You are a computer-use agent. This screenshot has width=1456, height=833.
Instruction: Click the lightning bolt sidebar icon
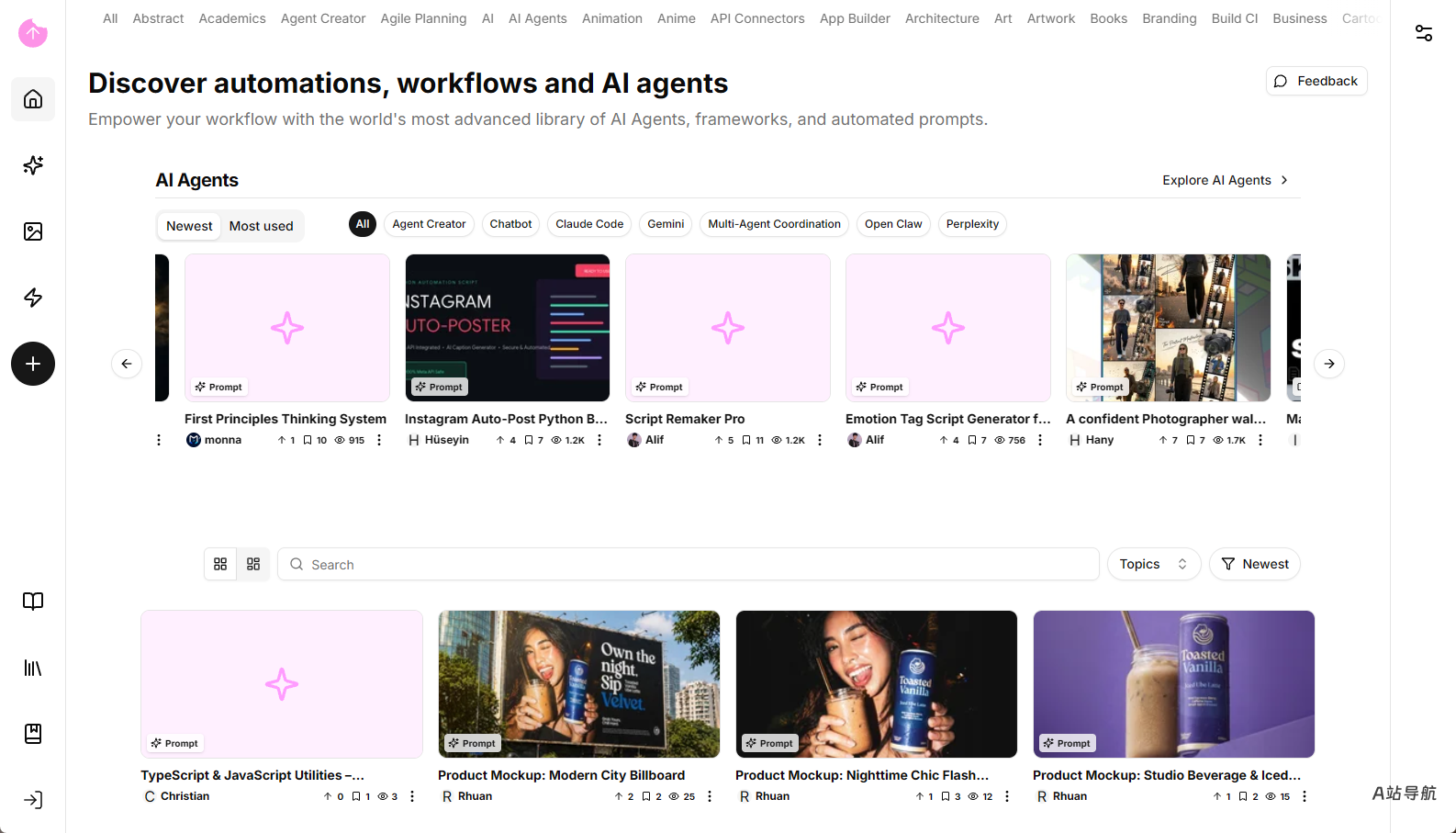click(x=33, y=298)
